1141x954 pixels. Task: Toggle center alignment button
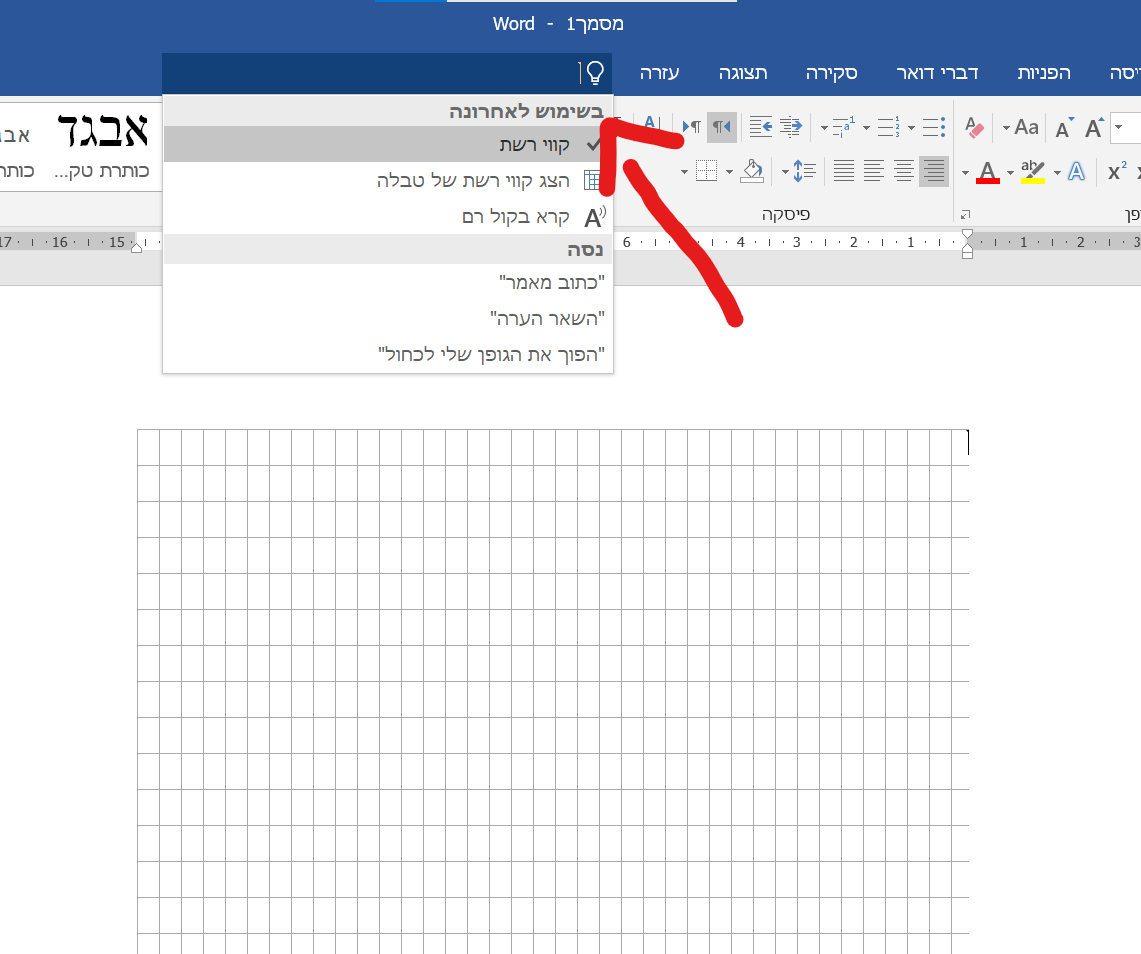click(904, 172)
